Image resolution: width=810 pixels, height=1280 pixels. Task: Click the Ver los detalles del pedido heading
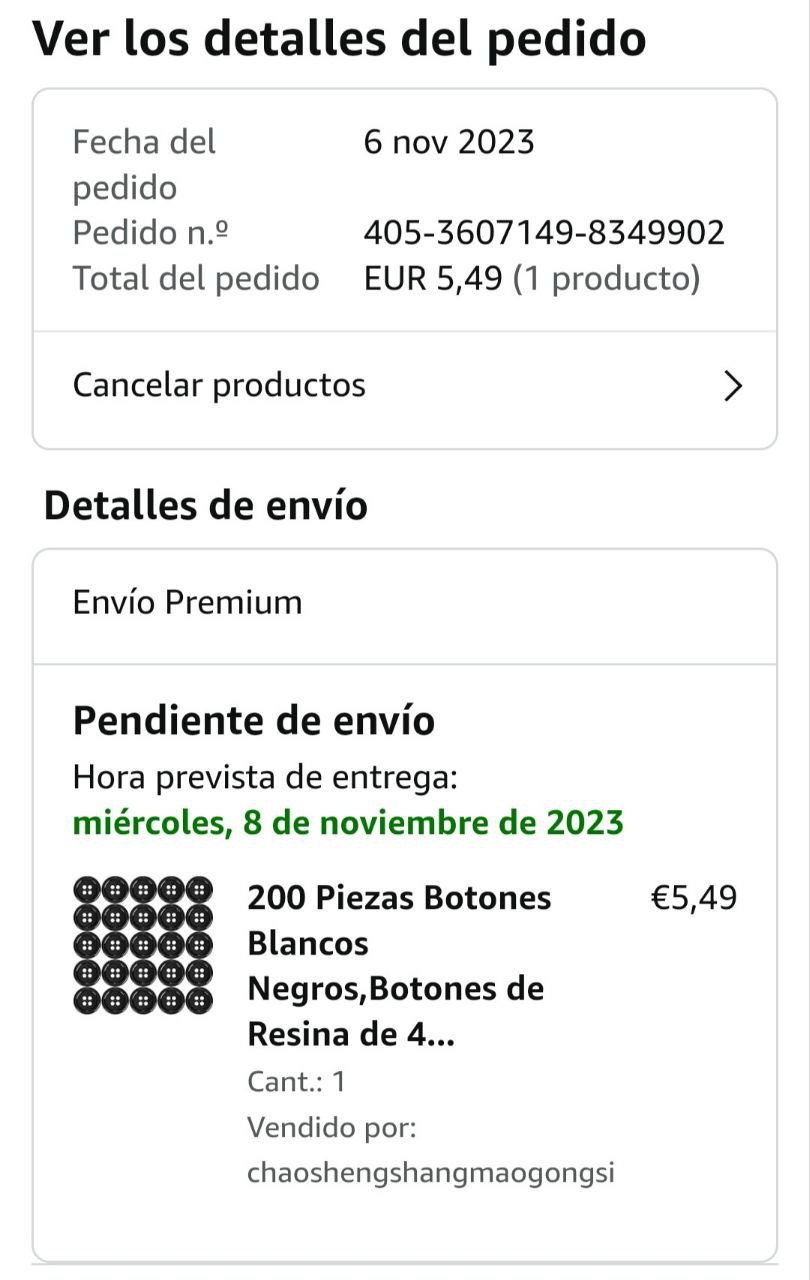coord(340,38)
